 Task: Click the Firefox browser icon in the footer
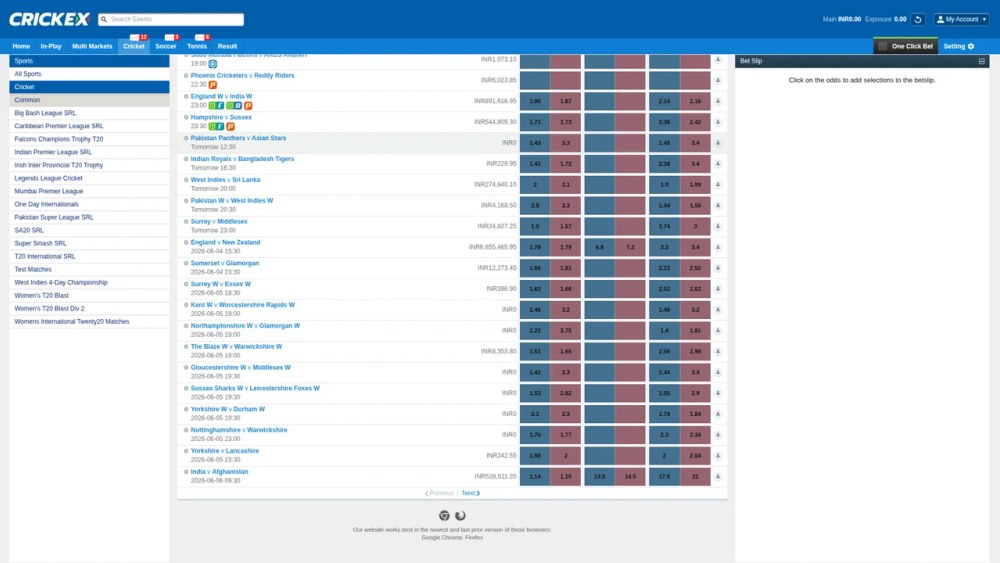click(460, 515)
